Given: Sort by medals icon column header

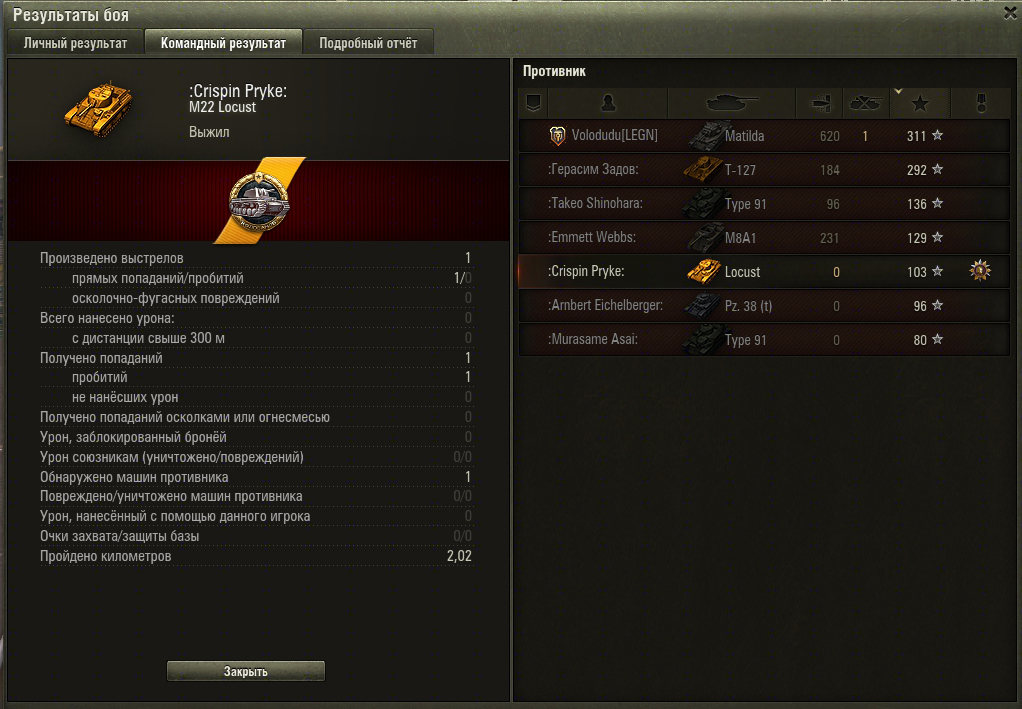Looking at the screenshot, I should 981,103.
